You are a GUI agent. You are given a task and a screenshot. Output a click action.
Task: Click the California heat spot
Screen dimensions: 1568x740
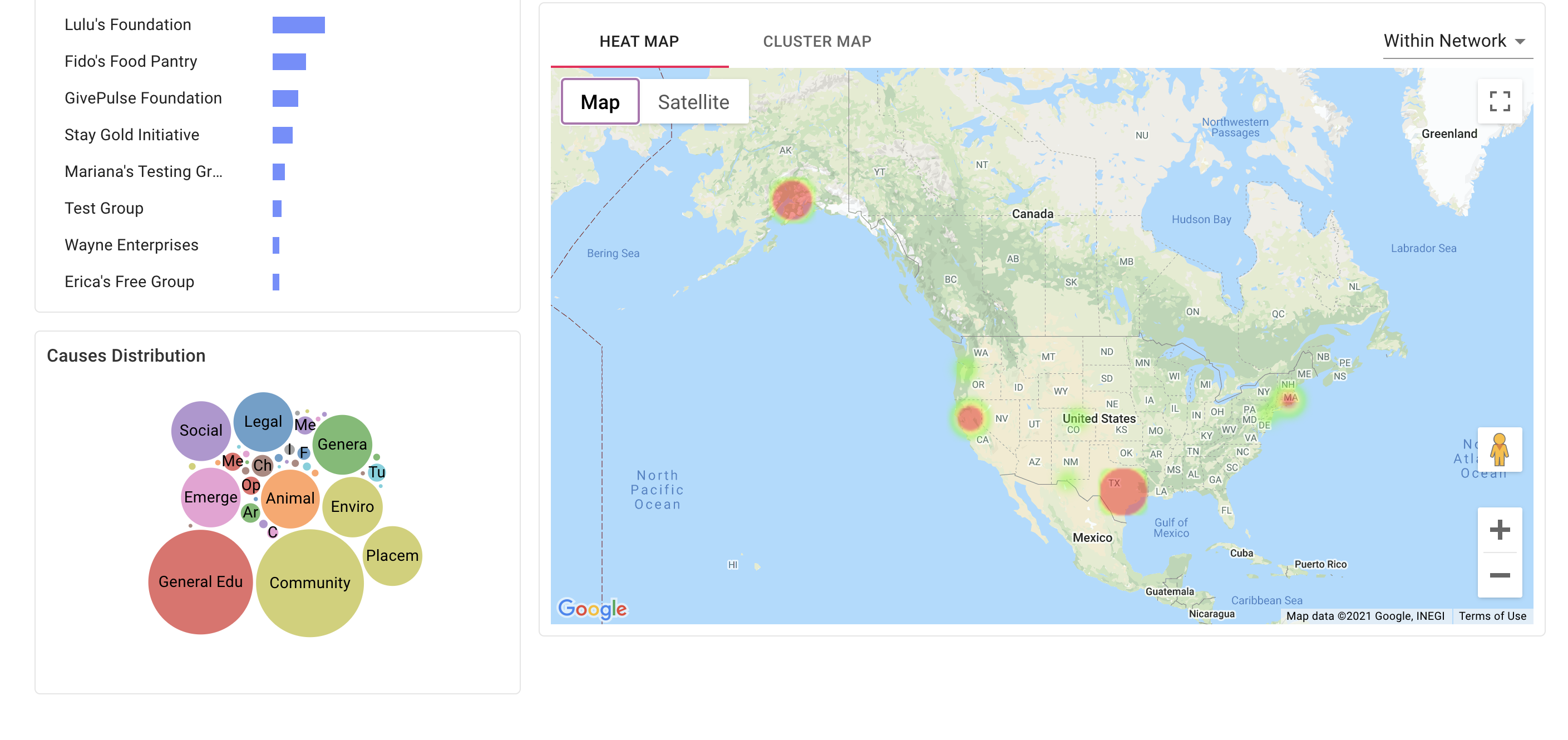pos(970,418)
